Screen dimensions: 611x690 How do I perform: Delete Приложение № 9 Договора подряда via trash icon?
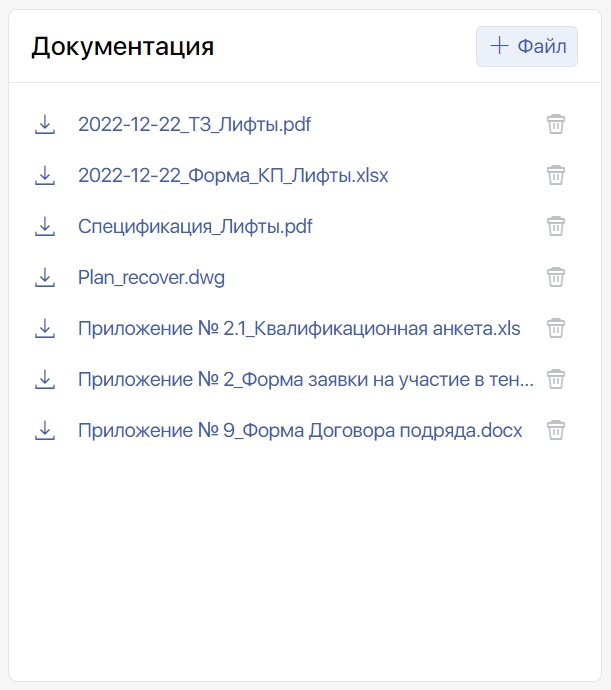click(x=556, y=430)
